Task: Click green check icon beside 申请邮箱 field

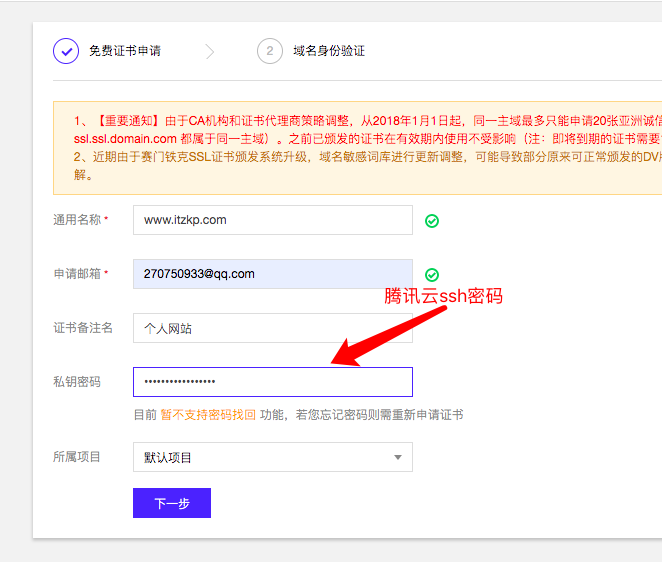Action: pos(432,274)
